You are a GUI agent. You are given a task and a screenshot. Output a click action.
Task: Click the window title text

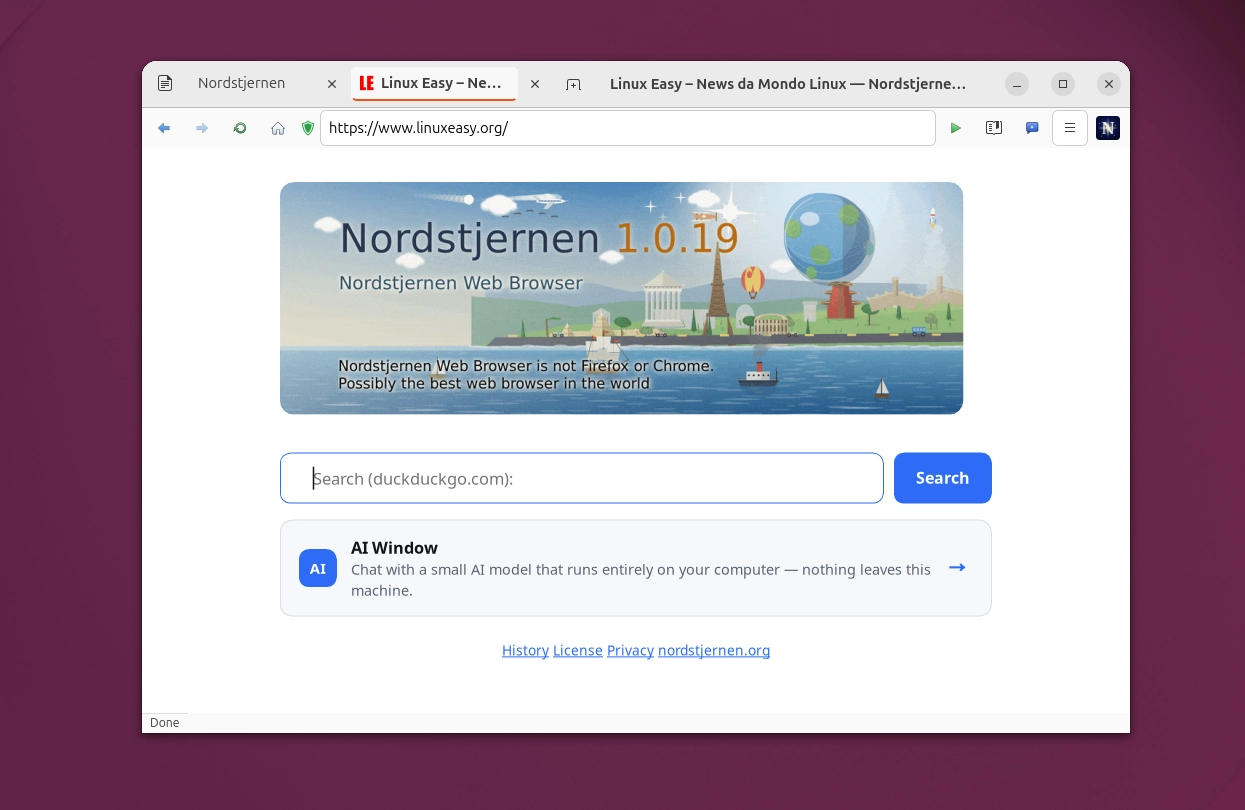(788, 84)
